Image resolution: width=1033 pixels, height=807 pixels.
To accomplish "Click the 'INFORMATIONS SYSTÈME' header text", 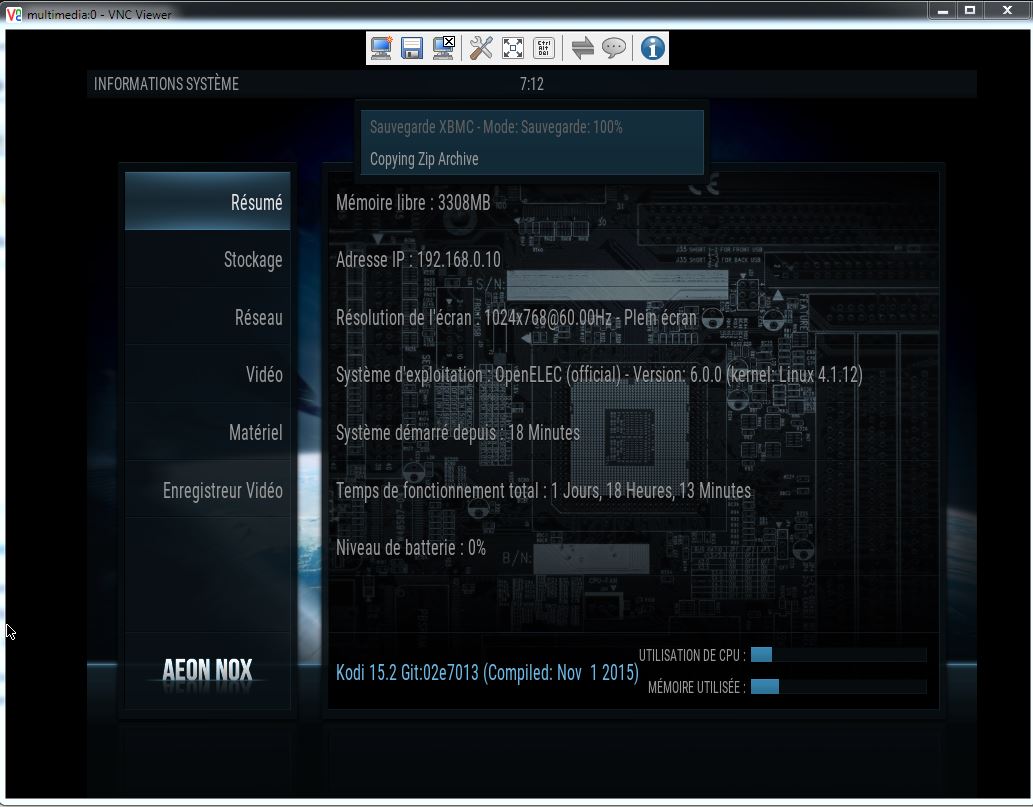I will (166, 84).
